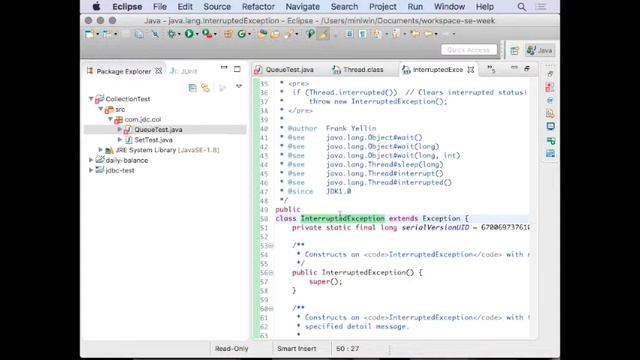Switch to the Package Explorer tab
The width and height of the screenshot is (640, 360).
click(x=124, y=71)
